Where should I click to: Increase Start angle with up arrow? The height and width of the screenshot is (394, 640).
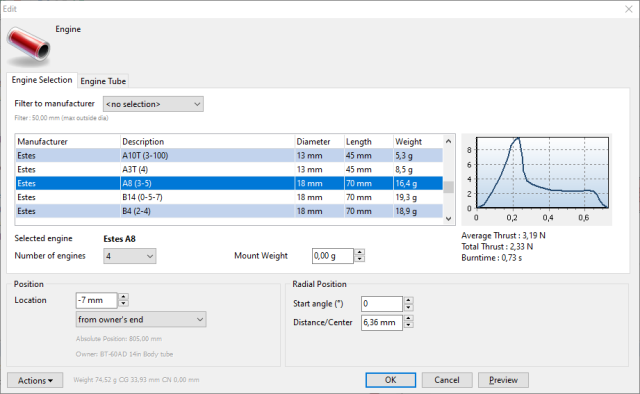coord(409,300)
